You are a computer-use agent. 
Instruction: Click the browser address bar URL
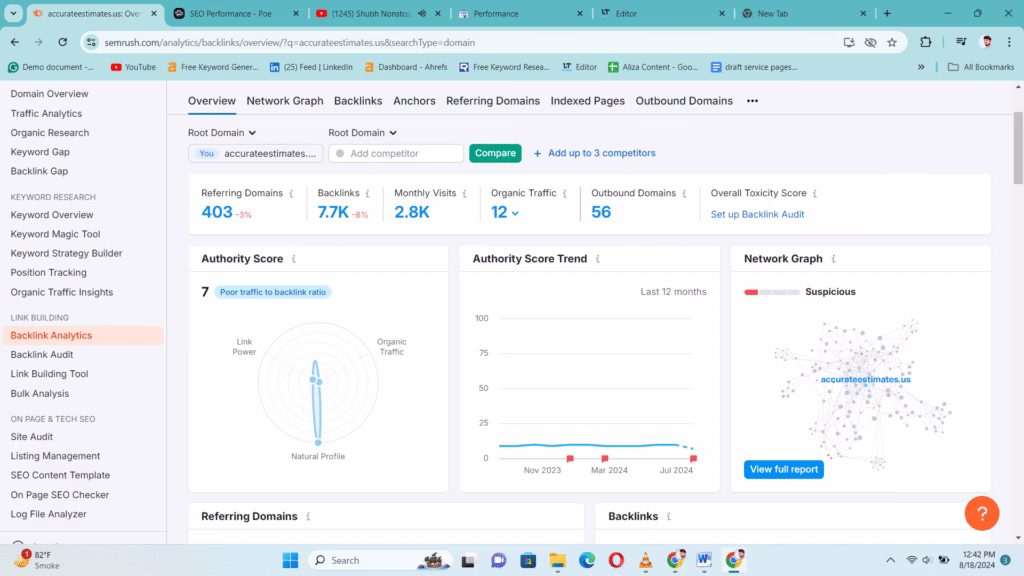[290, 42]
